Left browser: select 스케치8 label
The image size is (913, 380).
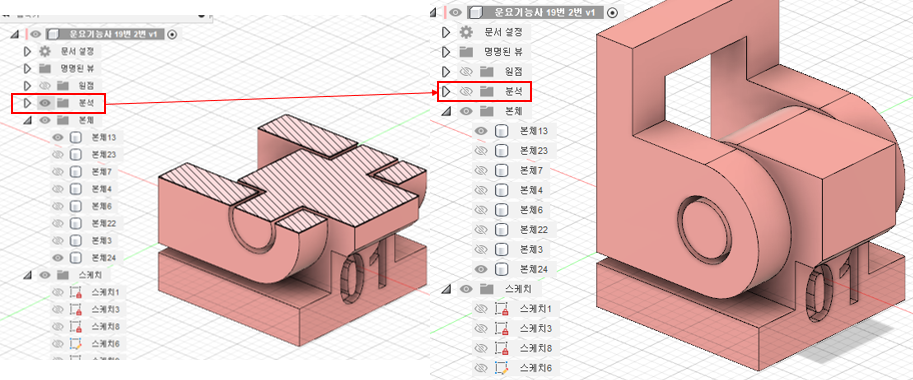coord(105,326)
